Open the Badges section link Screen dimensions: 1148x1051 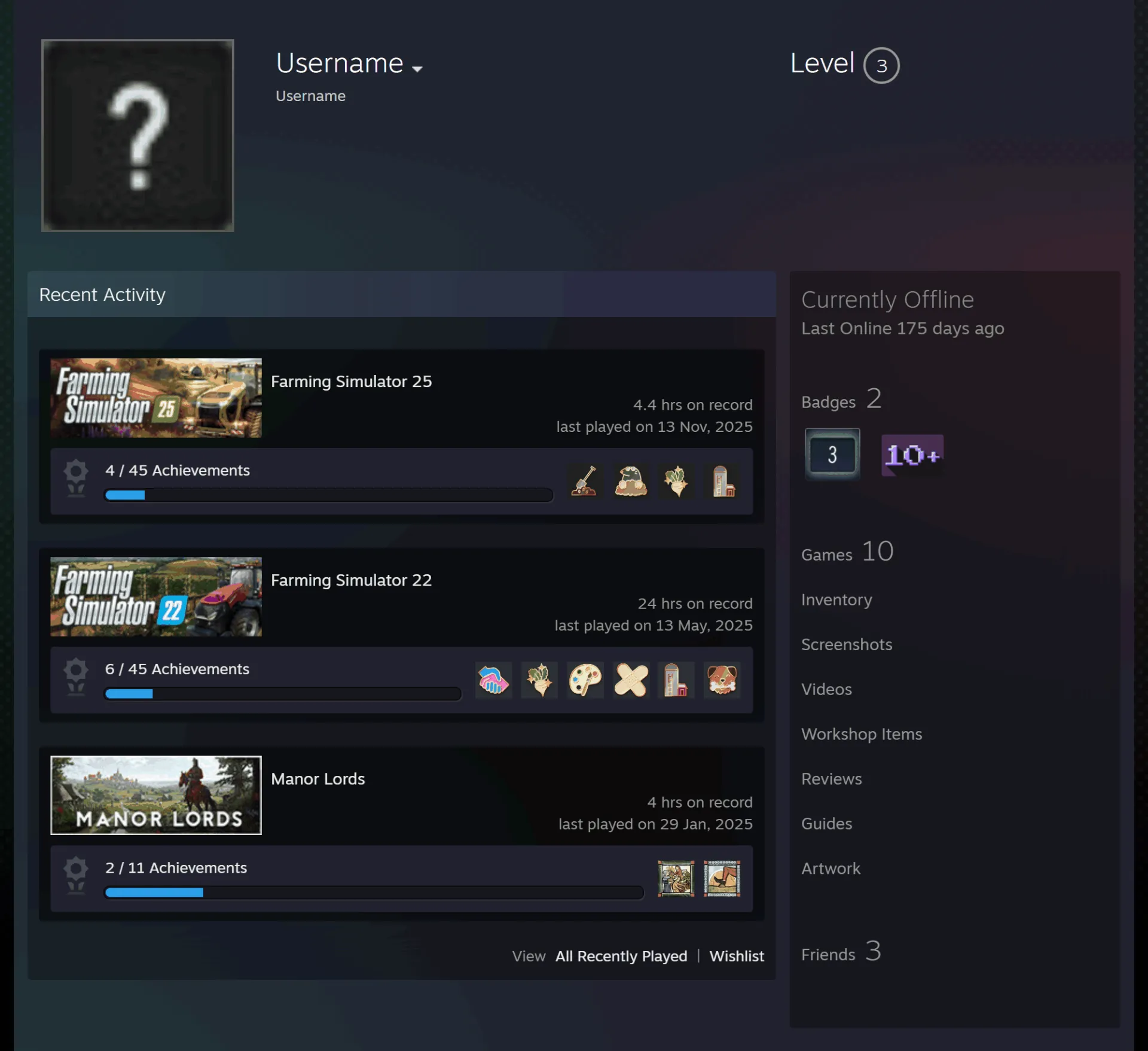841,399
